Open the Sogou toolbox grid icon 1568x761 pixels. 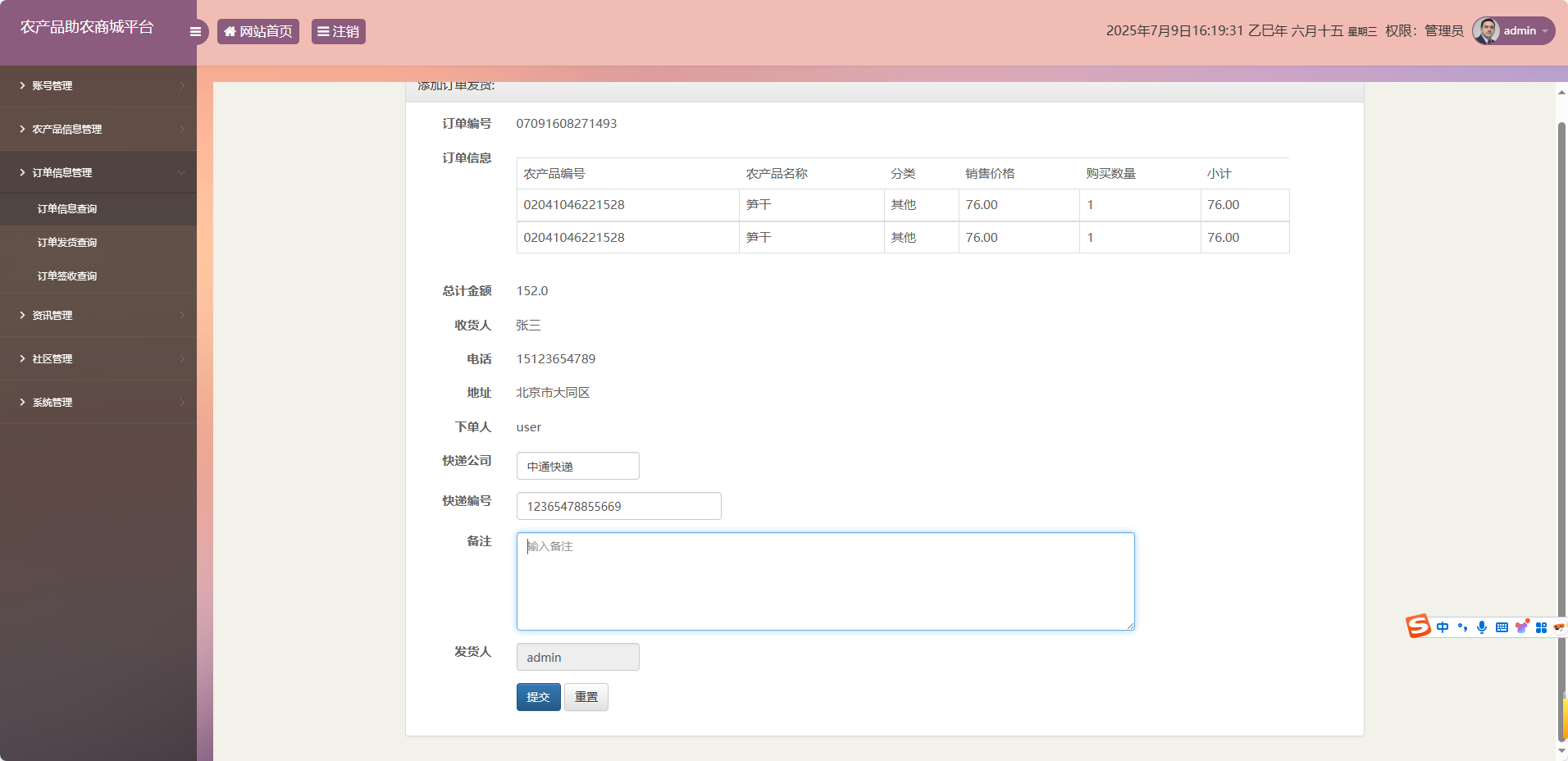click(1543, 627)
